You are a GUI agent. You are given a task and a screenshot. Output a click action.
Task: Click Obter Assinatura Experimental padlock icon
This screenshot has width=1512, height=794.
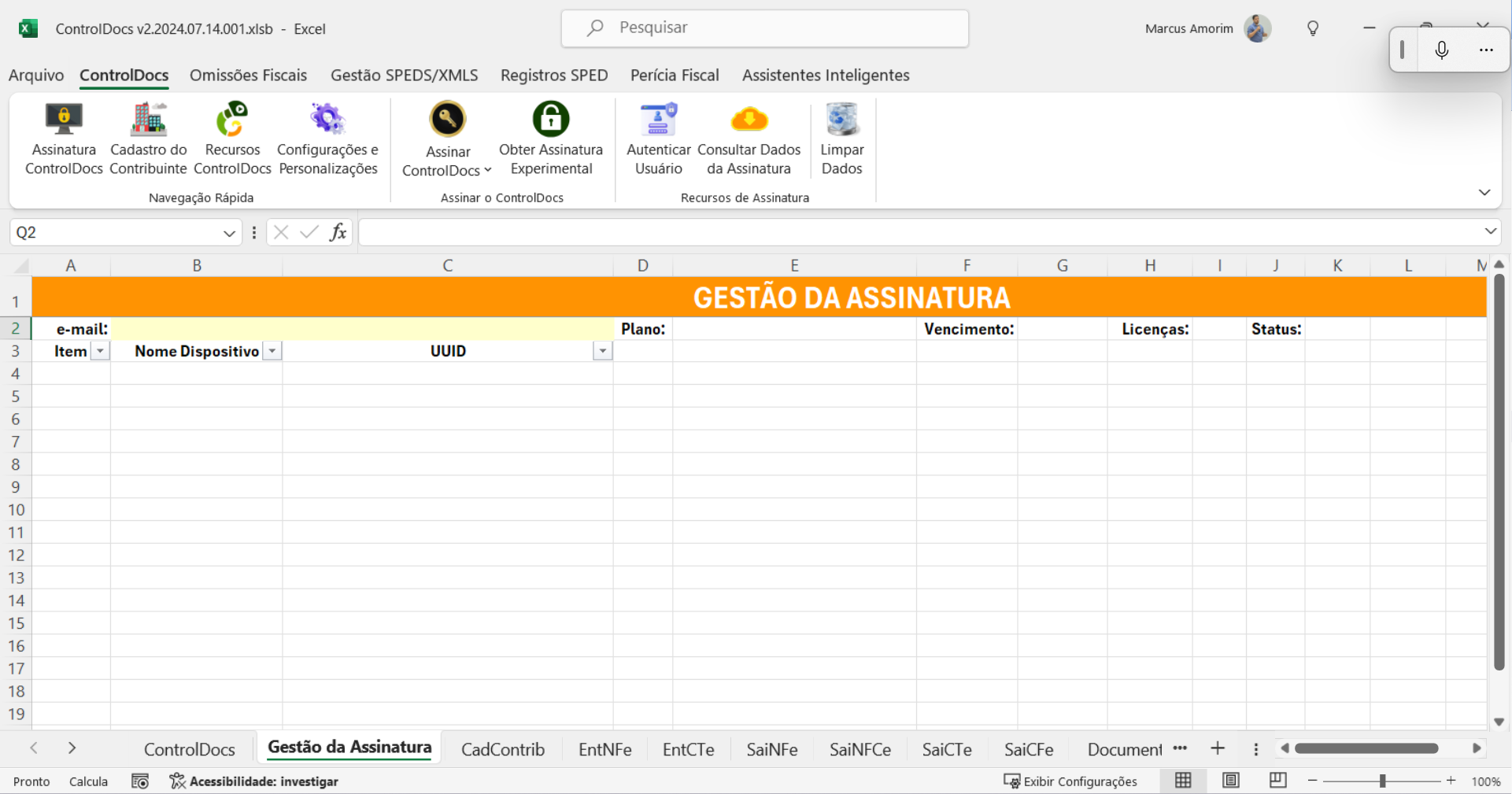pyautogui.click(x=551, y=120)
